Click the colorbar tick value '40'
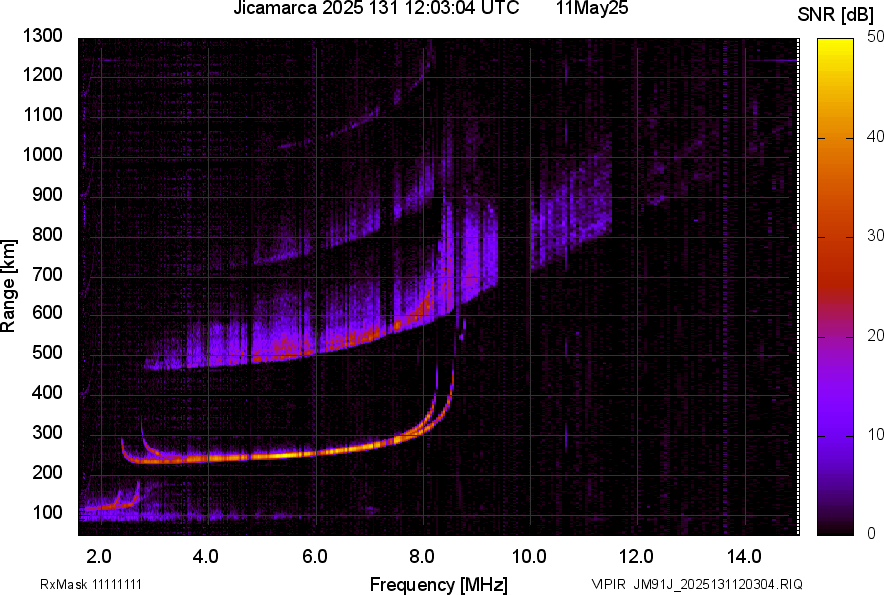 (x=875, y=136)
